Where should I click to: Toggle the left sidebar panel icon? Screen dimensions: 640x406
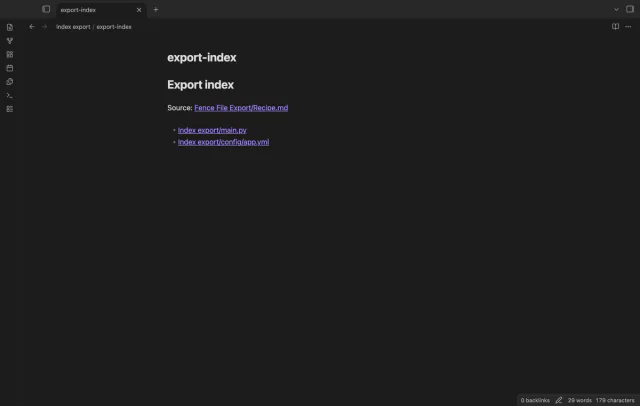point(46,9)
